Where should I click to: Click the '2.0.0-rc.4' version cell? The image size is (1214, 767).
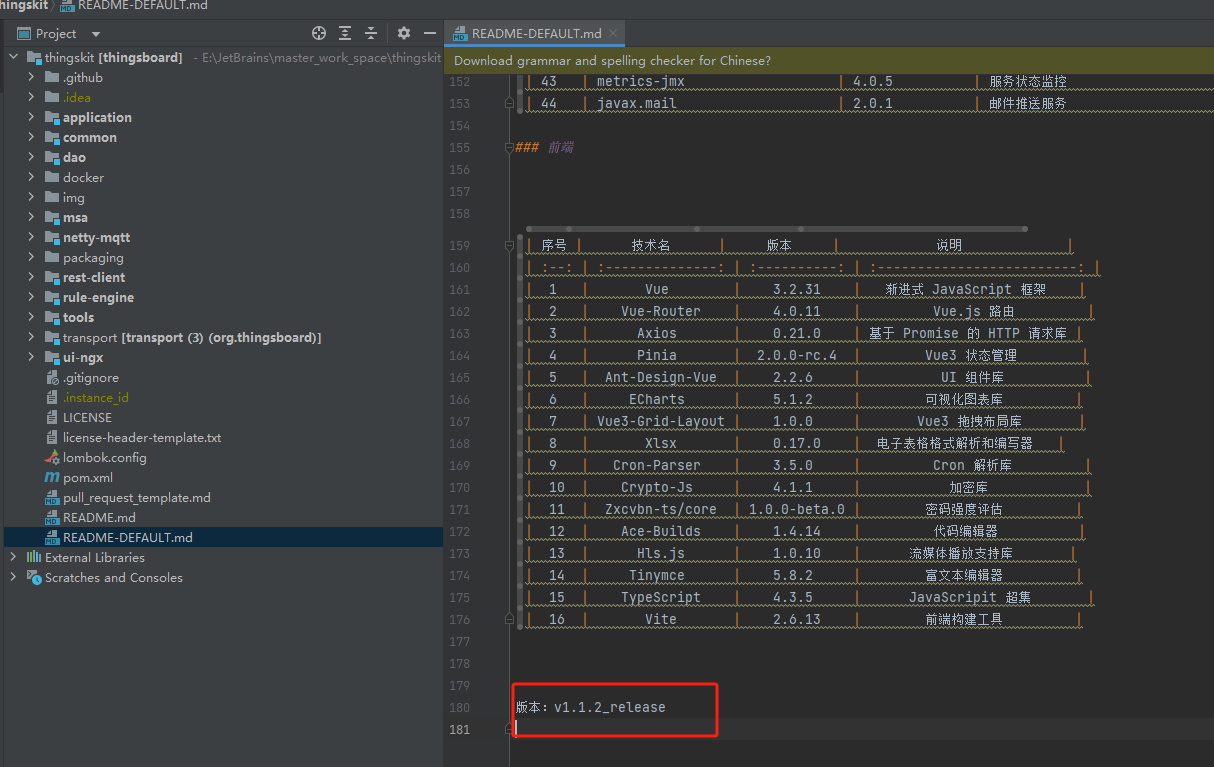click(796, 355)
